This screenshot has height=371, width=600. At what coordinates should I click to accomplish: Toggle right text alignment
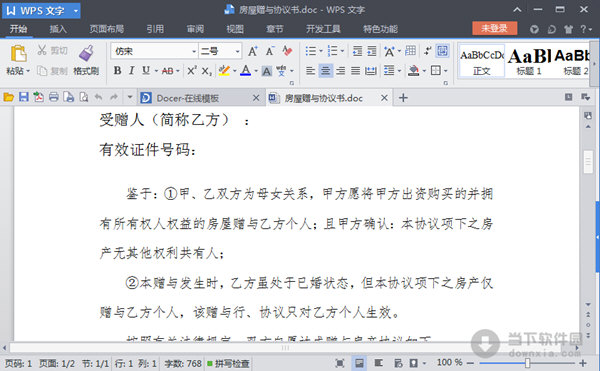[x=341, y=71]
